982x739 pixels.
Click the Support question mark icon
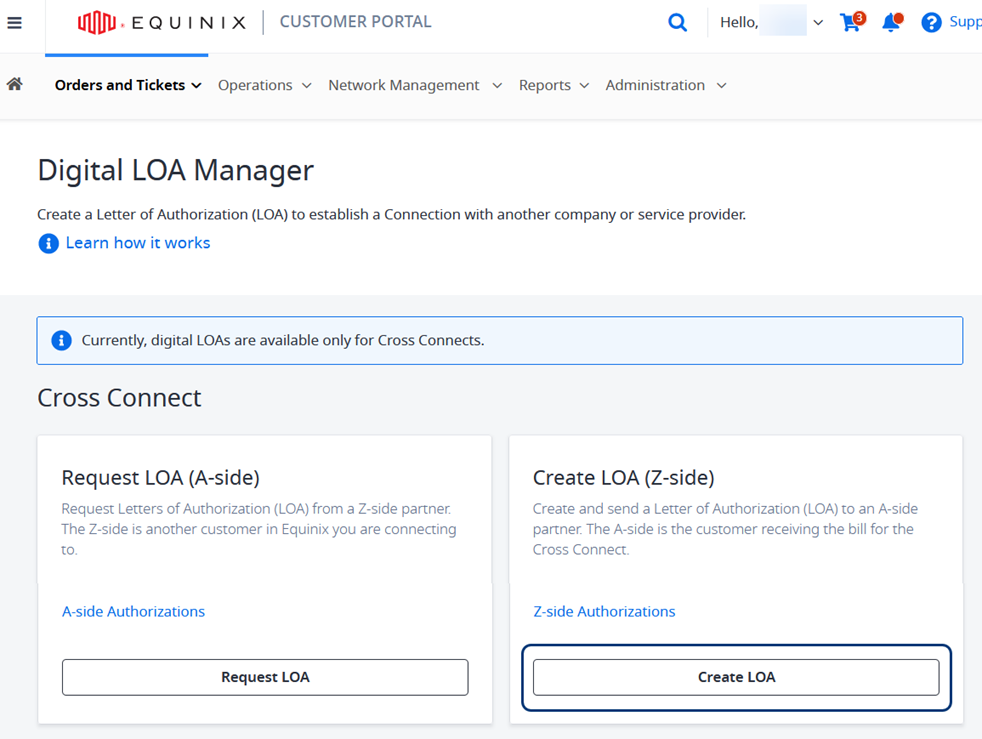pyautogui.click(x=931, y=23)
